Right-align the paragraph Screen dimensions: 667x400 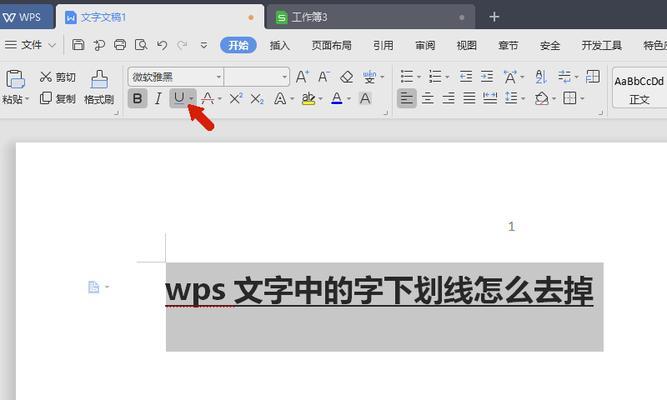(x=448, y=99)
